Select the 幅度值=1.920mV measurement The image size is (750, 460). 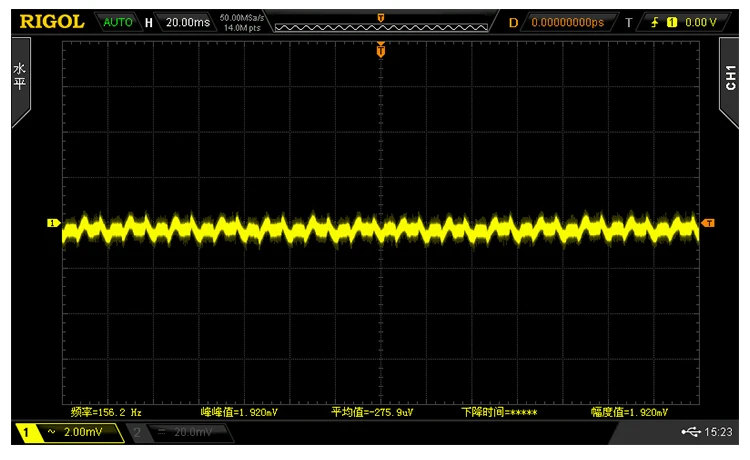coord(629,412)
